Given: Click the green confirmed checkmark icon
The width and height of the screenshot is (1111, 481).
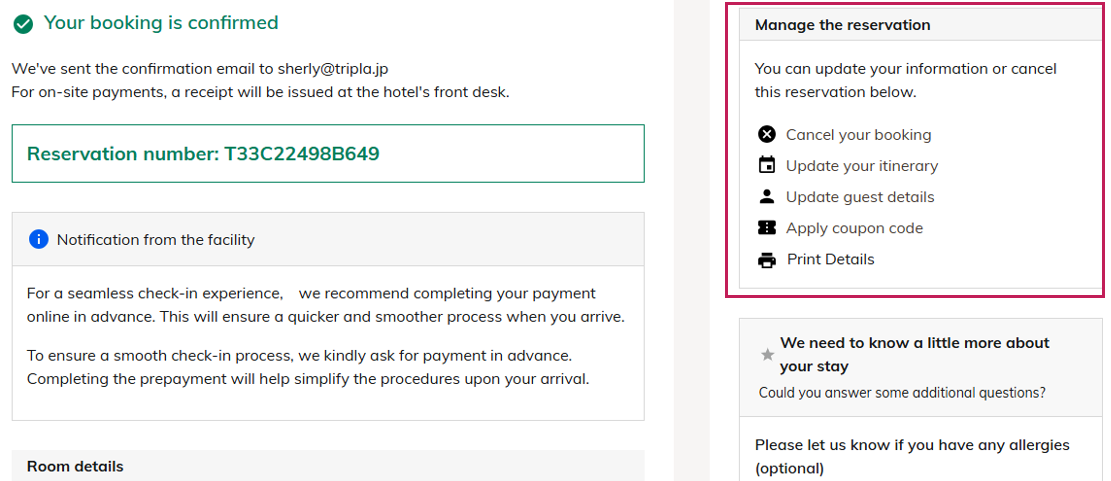Looking at the screenshot, I should (x=23, y=23).
